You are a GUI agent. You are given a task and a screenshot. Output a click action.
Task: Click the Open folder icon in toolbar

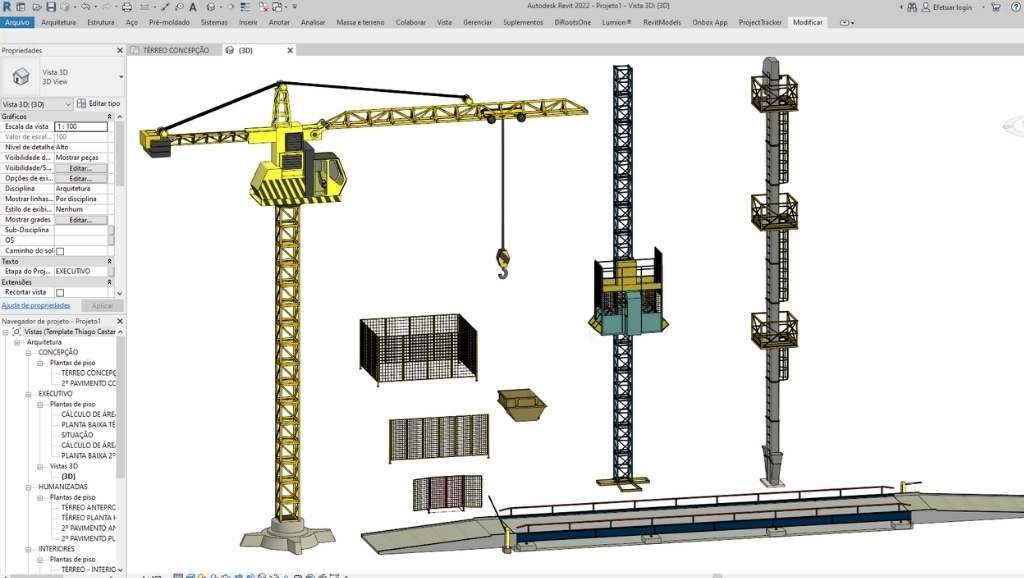click(x=34, y=7)
